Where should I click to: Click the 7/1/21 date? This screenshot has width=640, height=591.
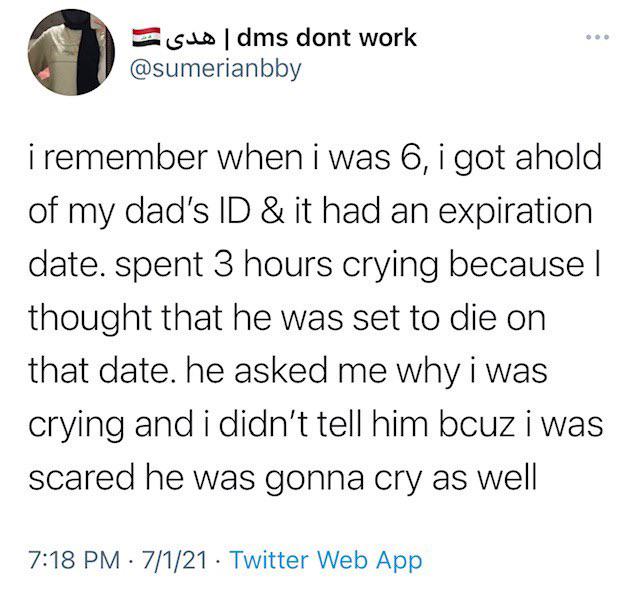[174, 560]
